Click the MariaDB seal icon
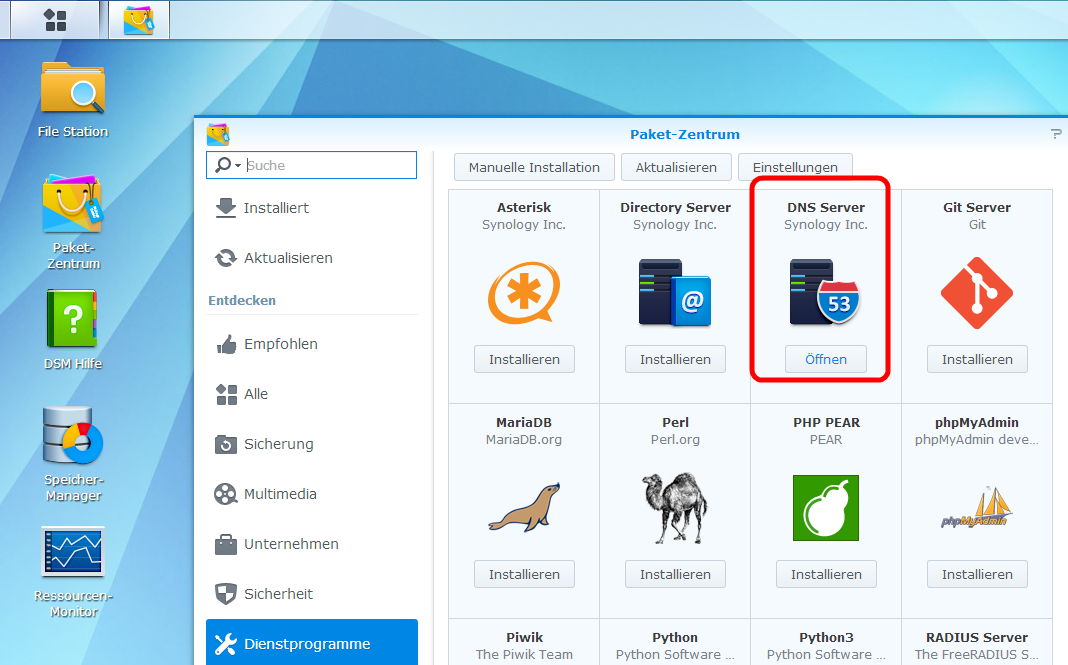This screenshot has height=665, width=1068. [x=524, y=507]
